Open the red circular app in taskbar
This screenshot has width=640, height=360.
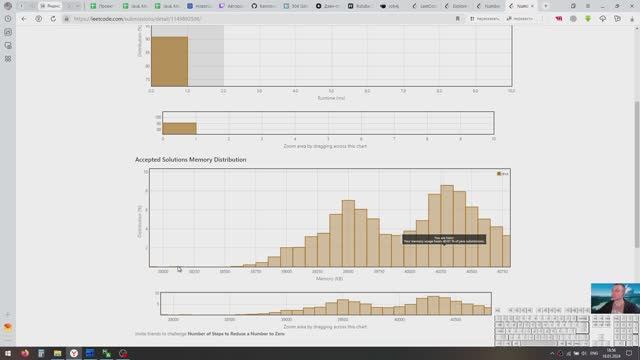(123, 353)
